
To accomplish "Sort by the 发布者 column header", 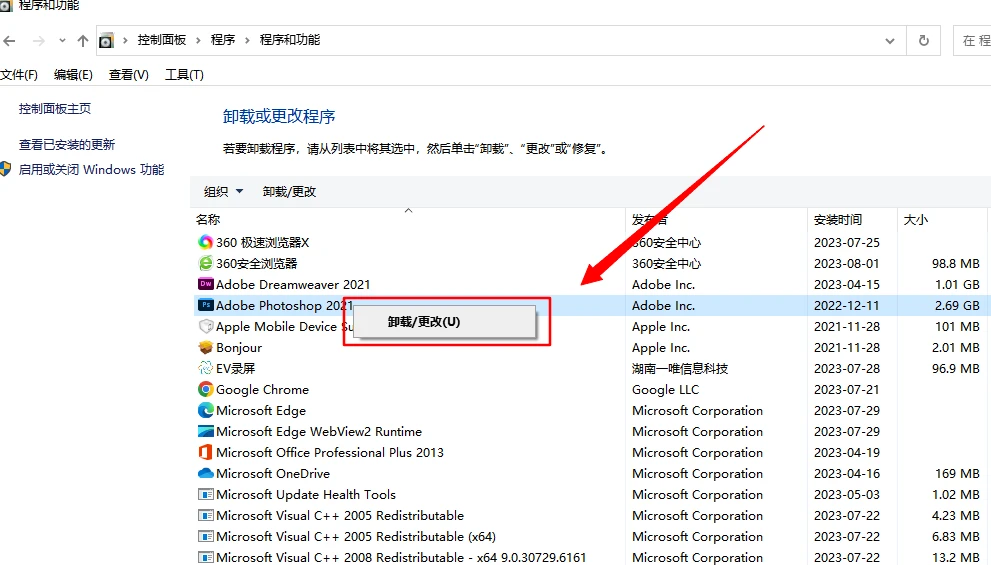I will 649,219.
